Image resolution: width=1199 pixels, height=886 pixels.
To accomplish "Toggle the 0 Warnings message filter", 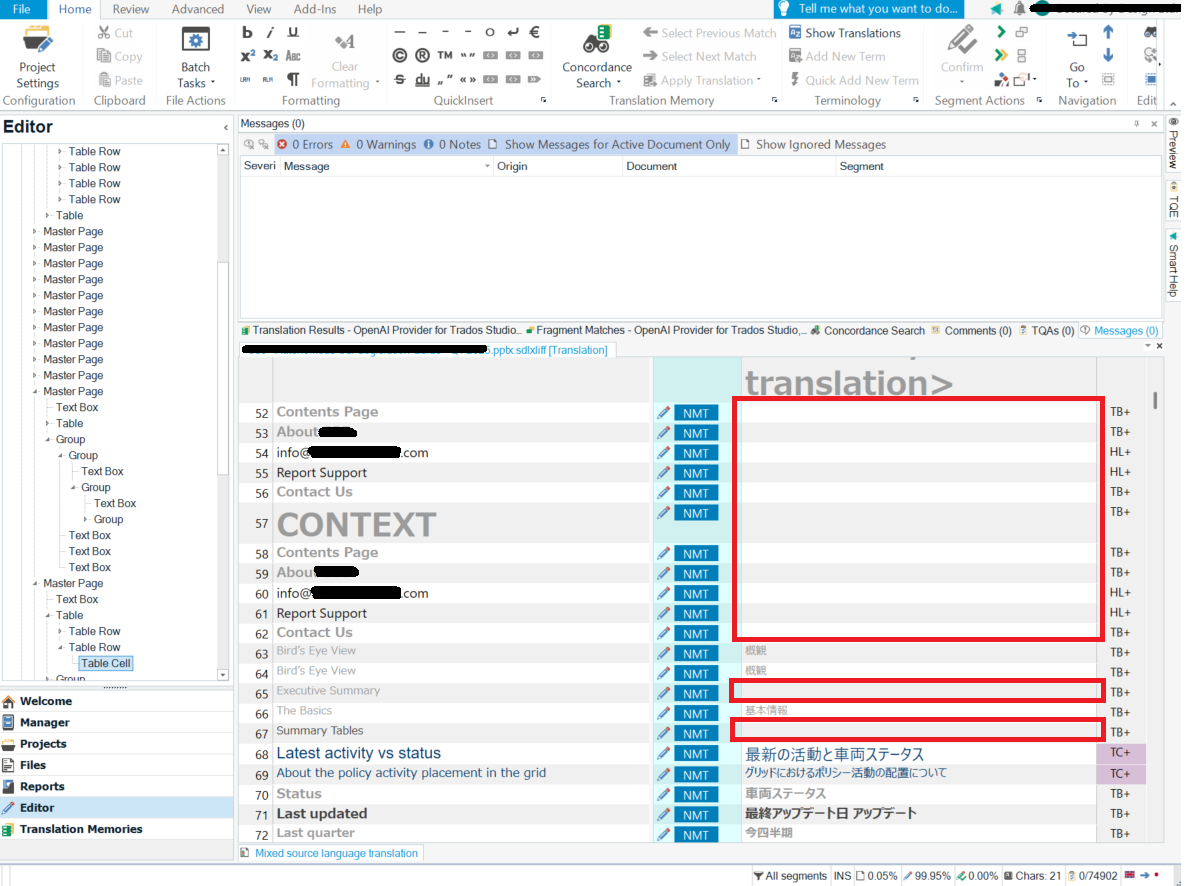I will point(379,144).
